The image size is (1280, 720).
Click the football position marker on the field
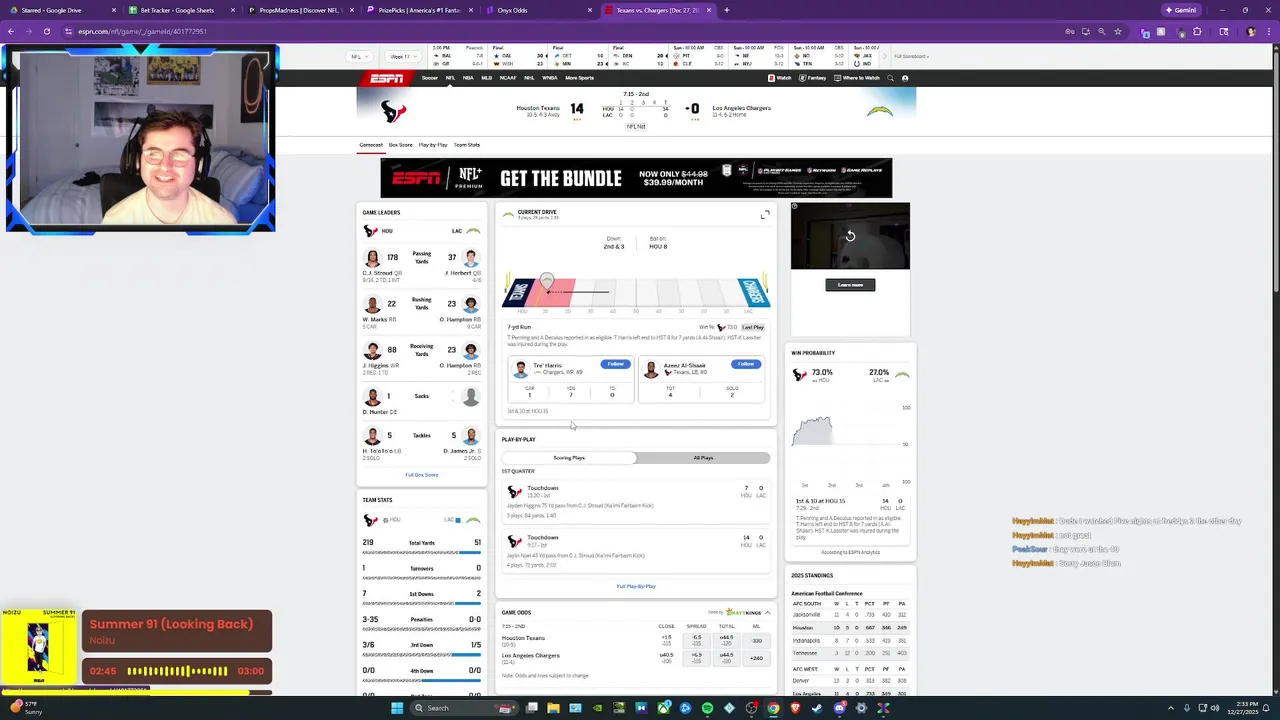(547, 280)
